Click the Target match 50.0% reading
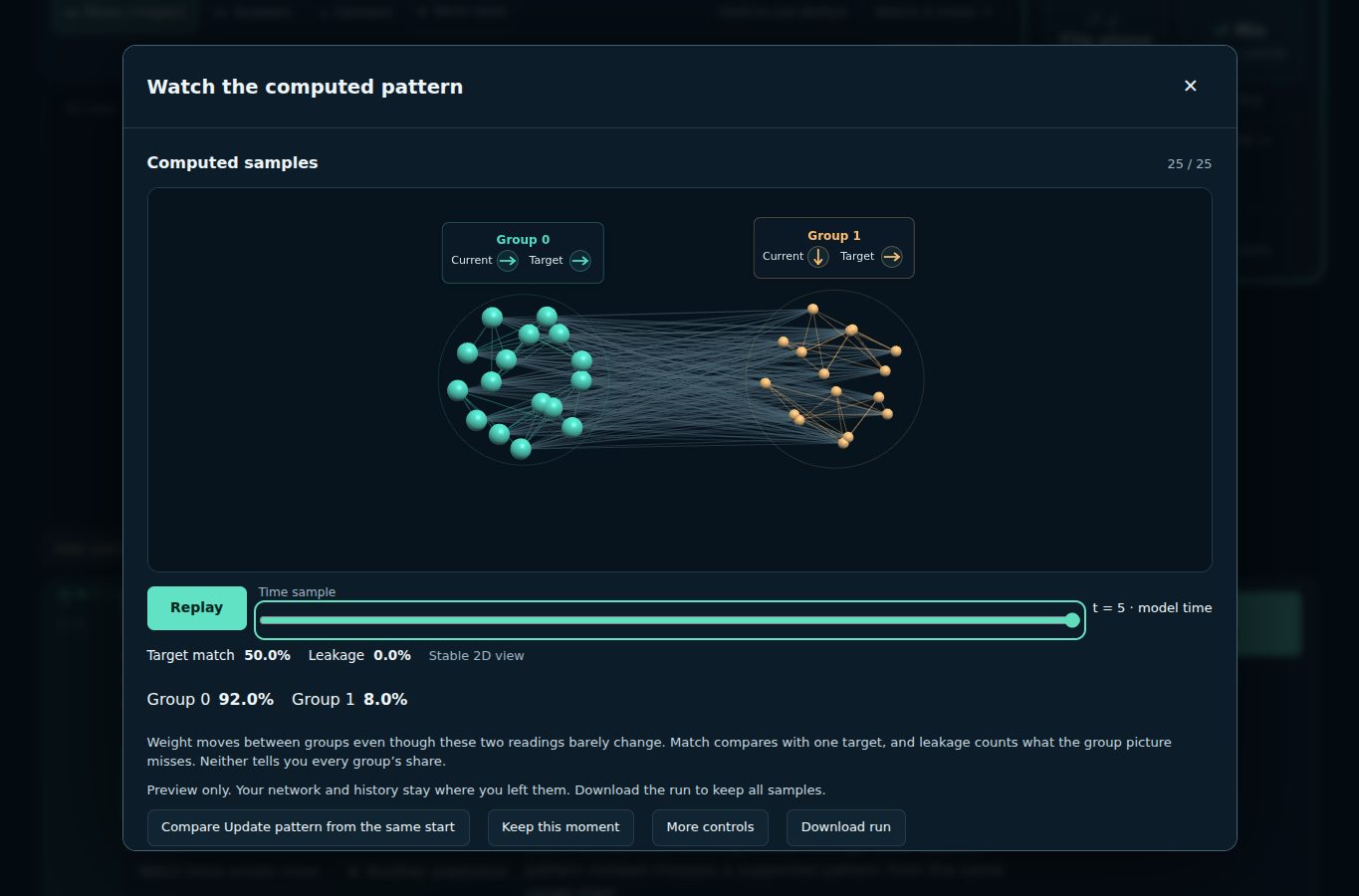1359x896 pixels. tap(219, 655)
